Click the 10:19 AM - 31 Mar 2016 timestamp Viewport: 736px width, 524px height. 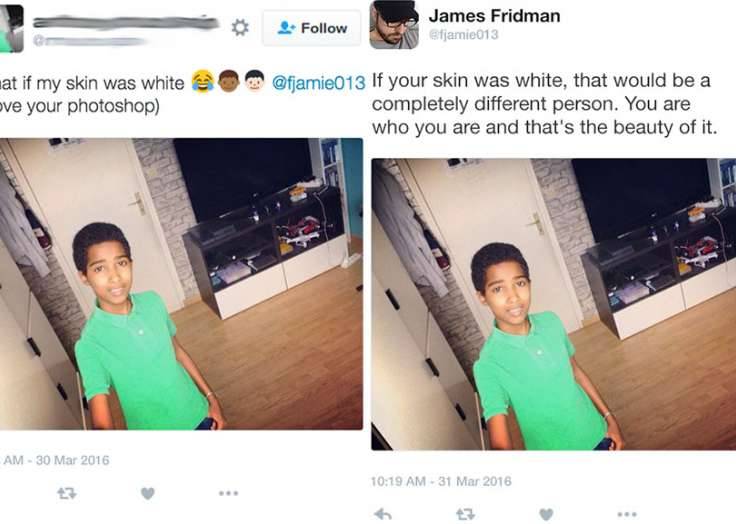coord(441,481)
